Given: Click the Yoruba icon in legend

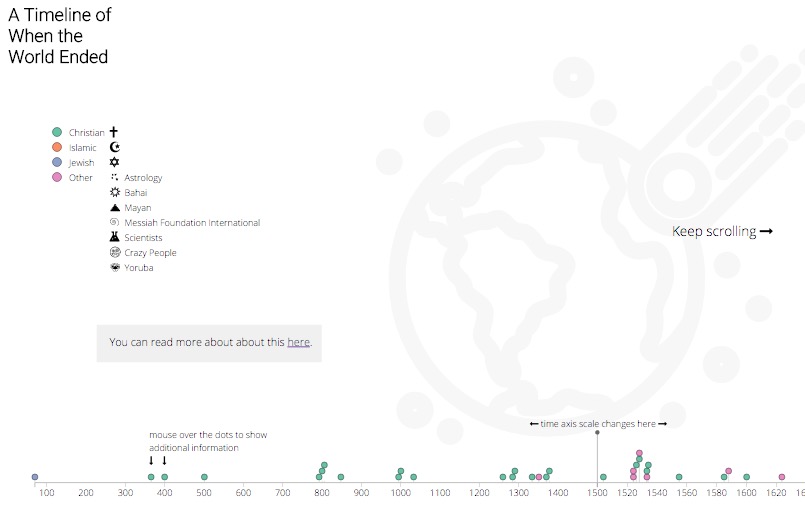Looking at the screenshot, I should point(115,267).
